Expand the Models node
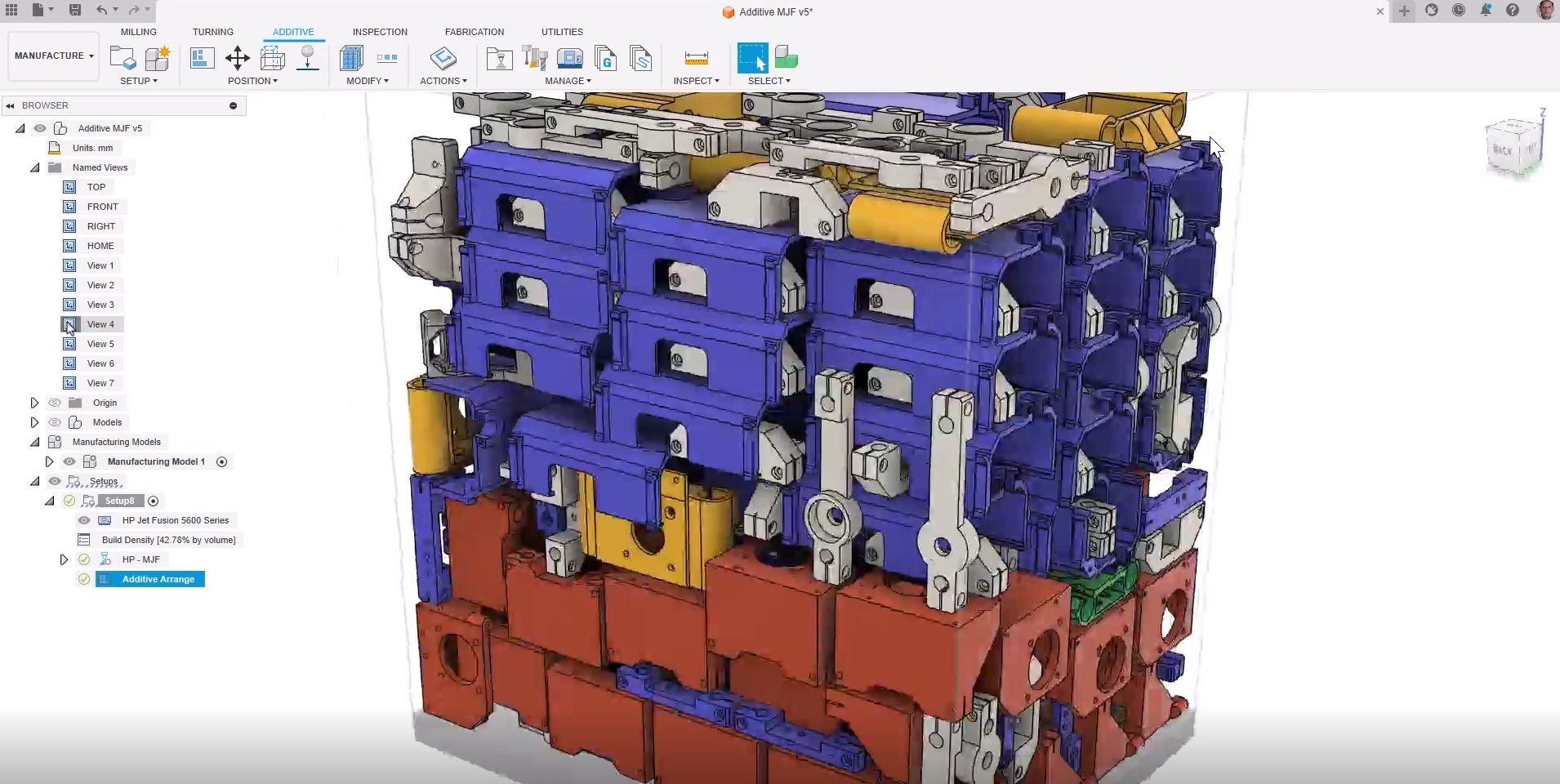 click(34, 422)
